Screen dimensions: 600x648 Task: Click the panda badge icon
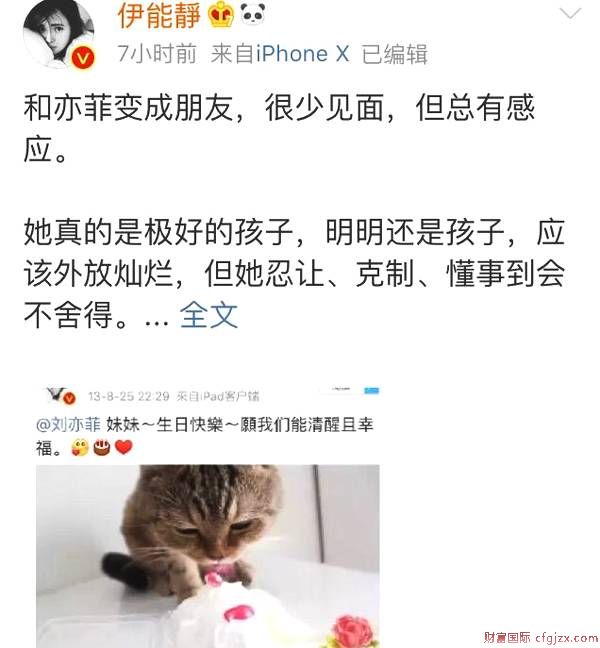pos(252,13)
